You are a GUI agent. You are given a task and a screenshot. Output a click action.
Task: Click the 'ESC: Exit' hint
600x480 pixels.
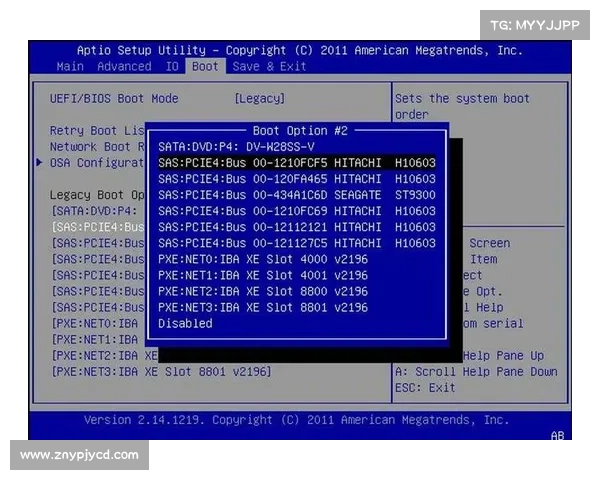pyautogui.click(x=425, y=388)
